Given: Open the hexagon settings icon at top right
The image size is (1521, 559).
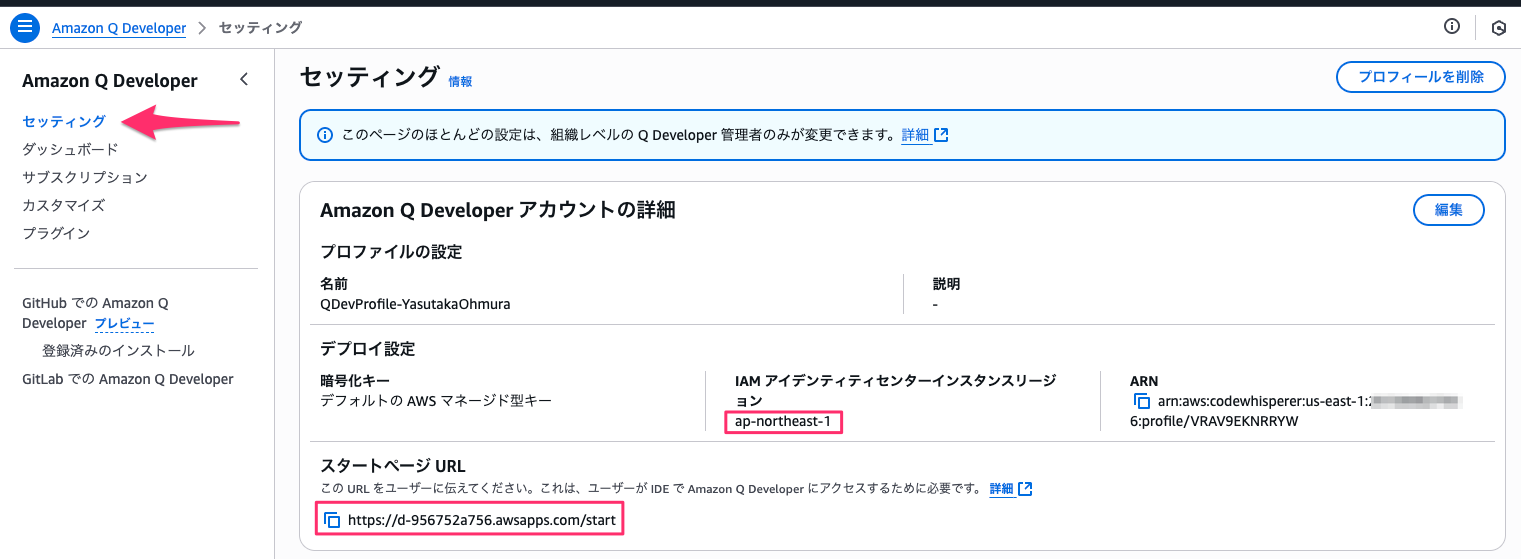Looking at the screenshot, I should click(1498, 28).
